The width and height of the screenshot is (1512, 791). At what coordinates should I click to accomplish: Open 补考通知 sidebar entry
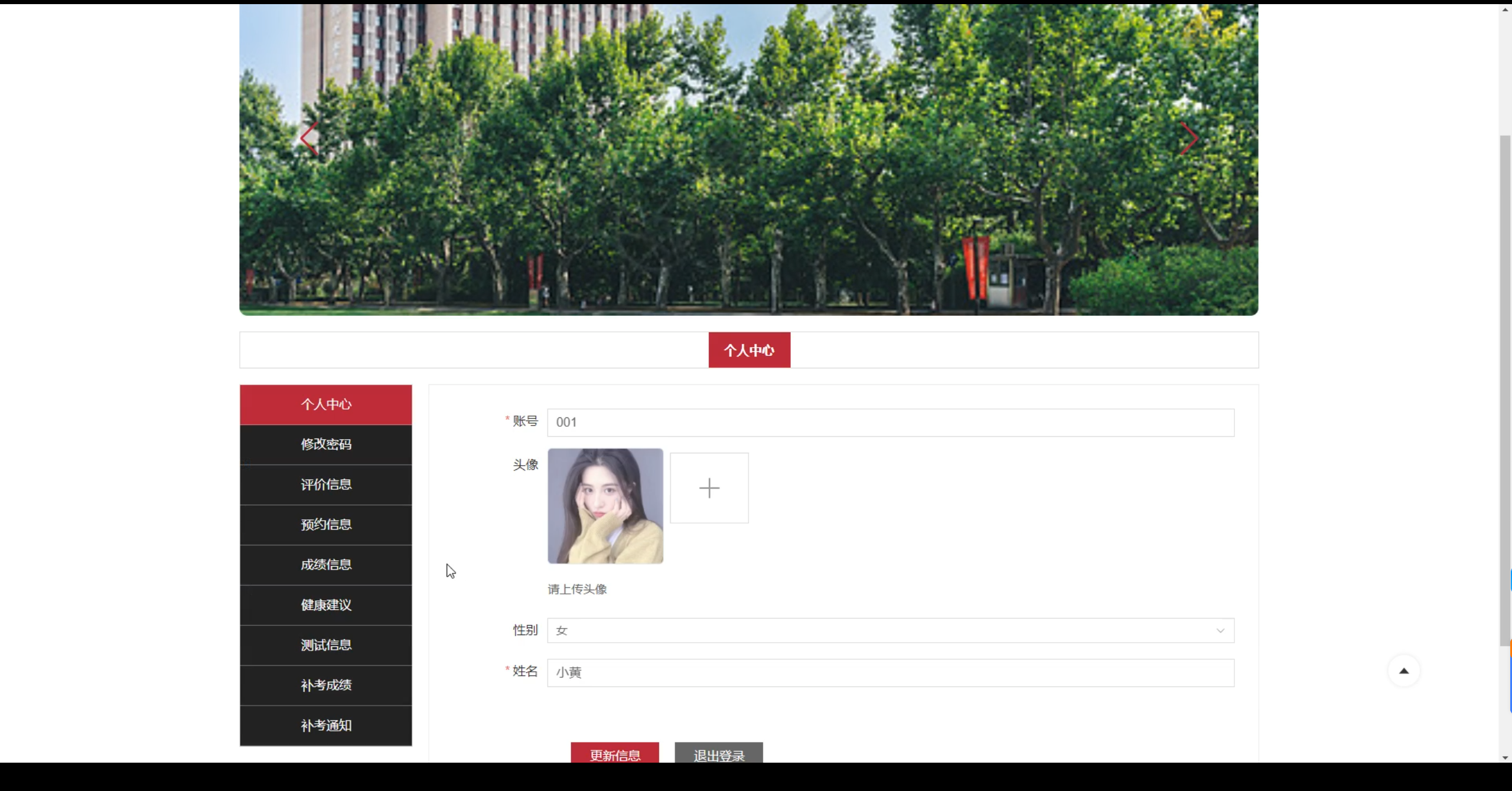[x=325, y=725]
